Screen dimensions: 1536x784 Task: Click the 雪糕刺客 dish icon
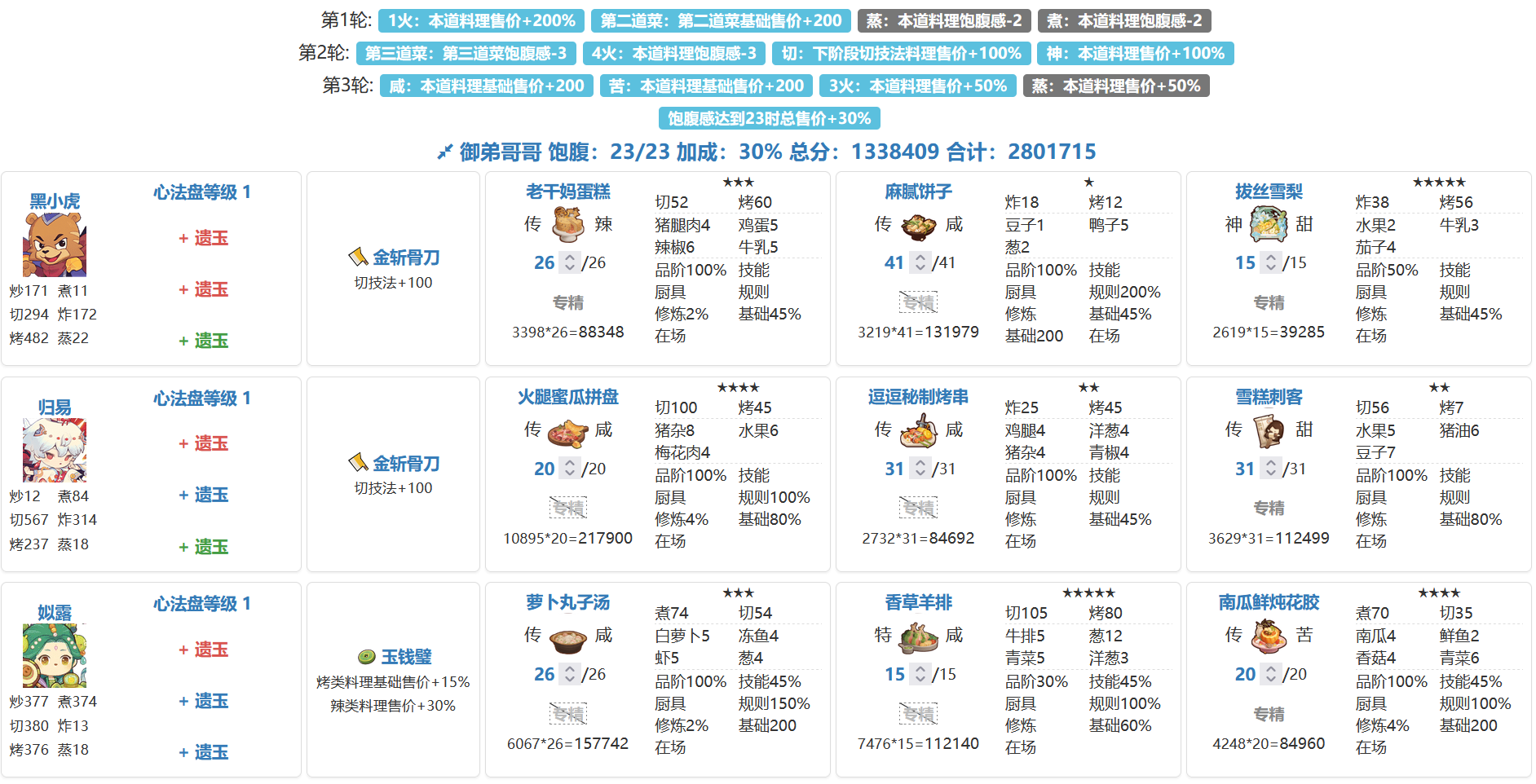(x=1269, y=430)
